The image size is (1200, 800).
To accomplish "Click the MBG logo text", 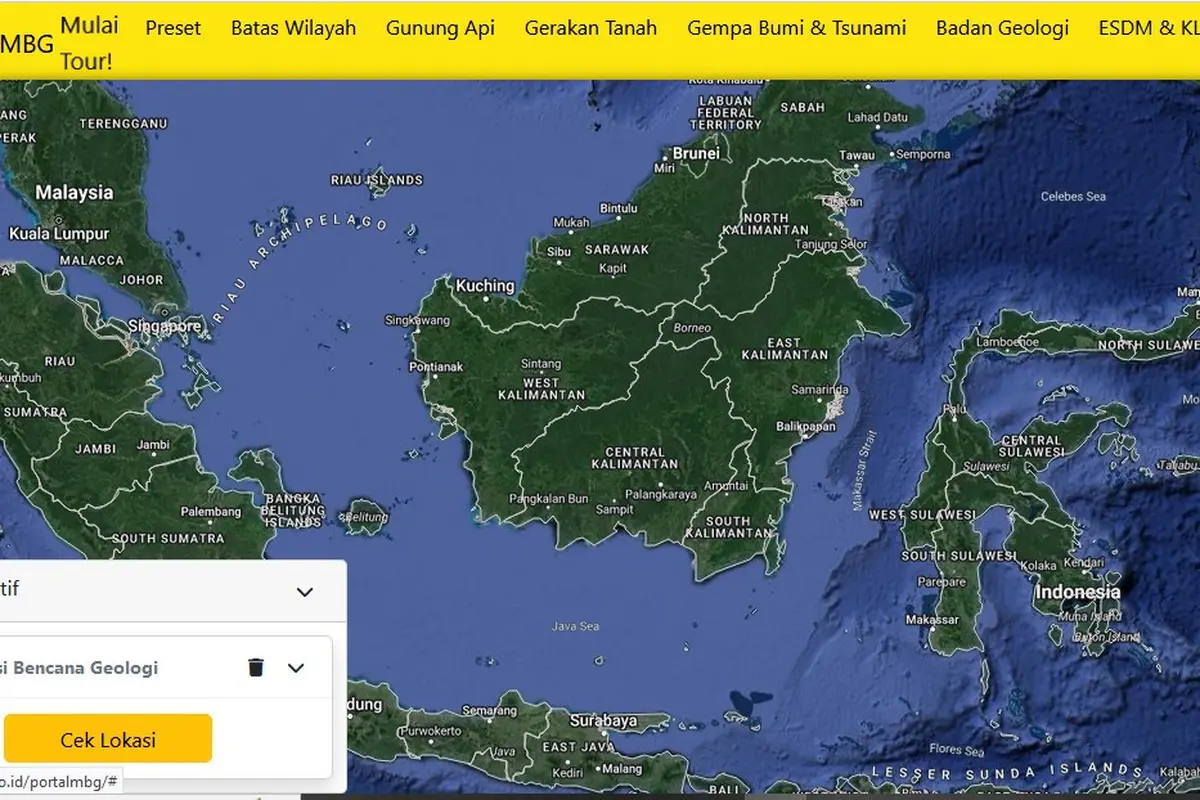I will coord(27,43).
